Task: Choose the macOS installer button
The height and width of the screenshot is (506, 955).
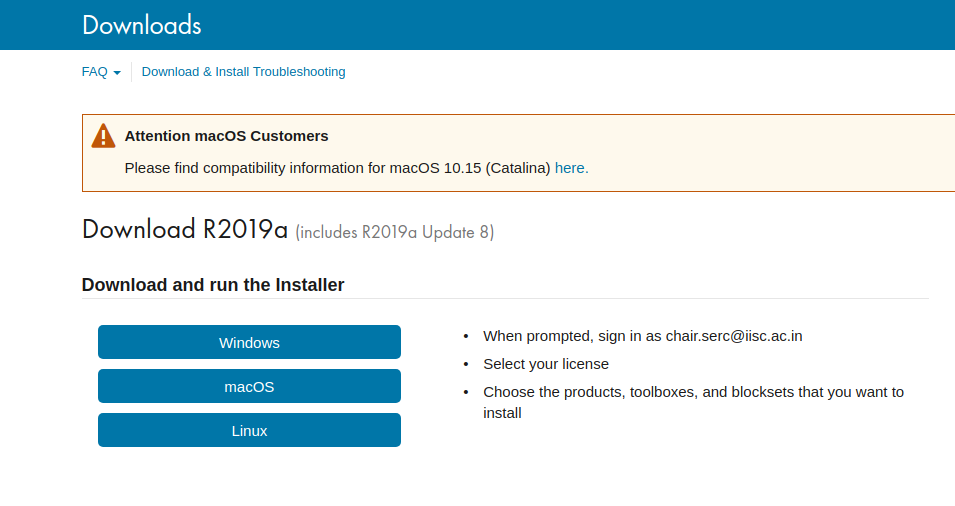Action: point(249,386)
